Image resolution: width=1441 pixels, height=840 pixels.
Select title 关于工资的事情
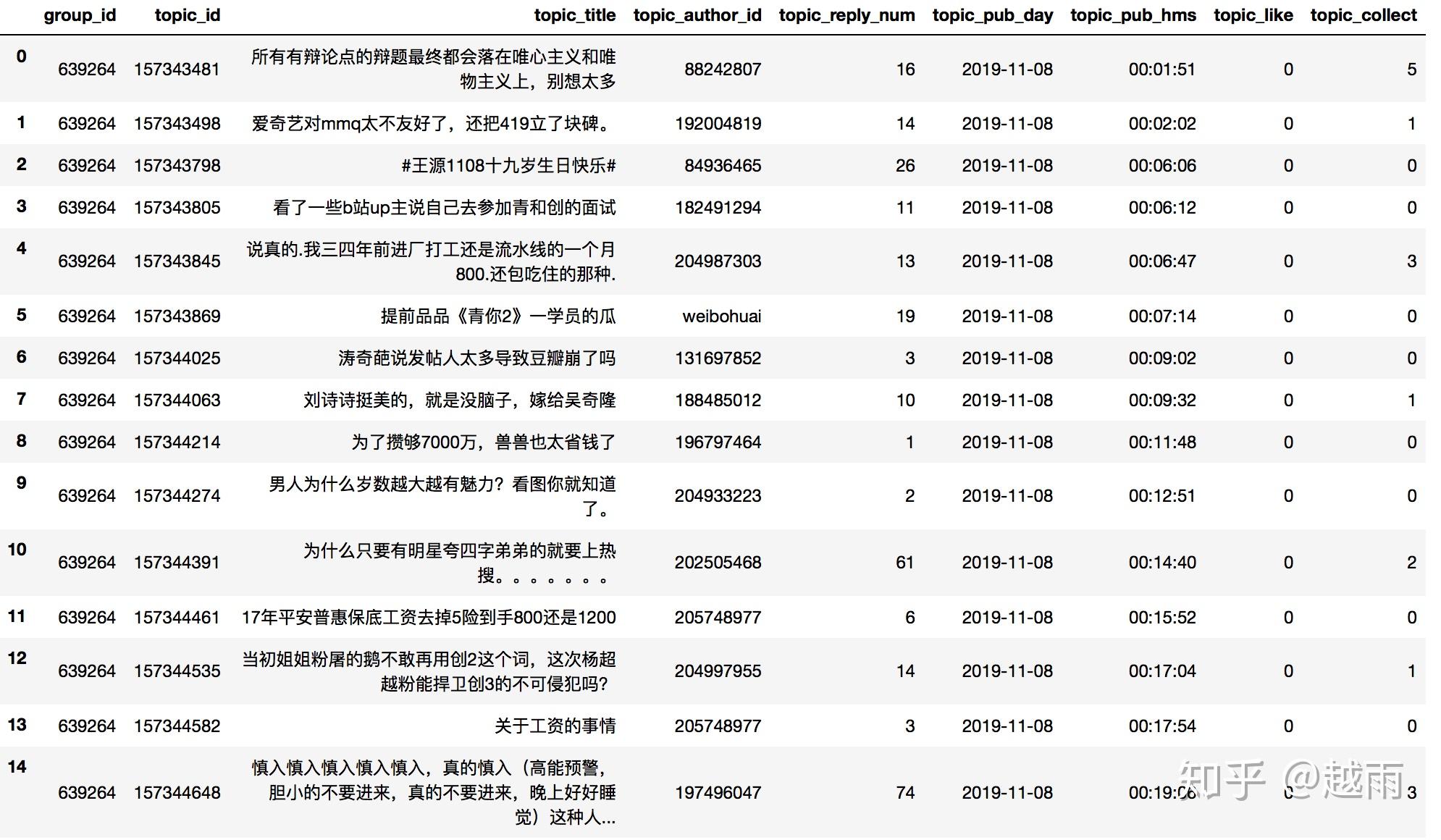point(555,726)
